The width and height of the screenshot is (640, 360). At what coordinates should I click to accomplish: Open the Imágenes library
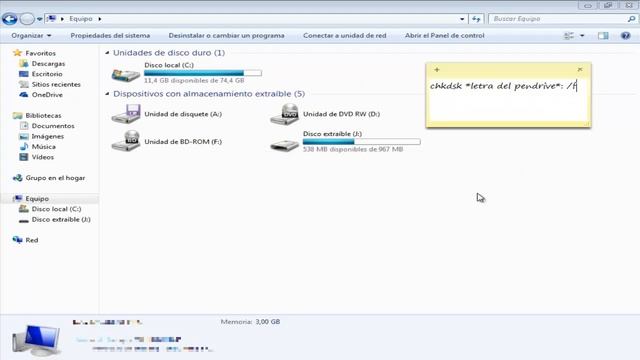click(x=47, y=136)
